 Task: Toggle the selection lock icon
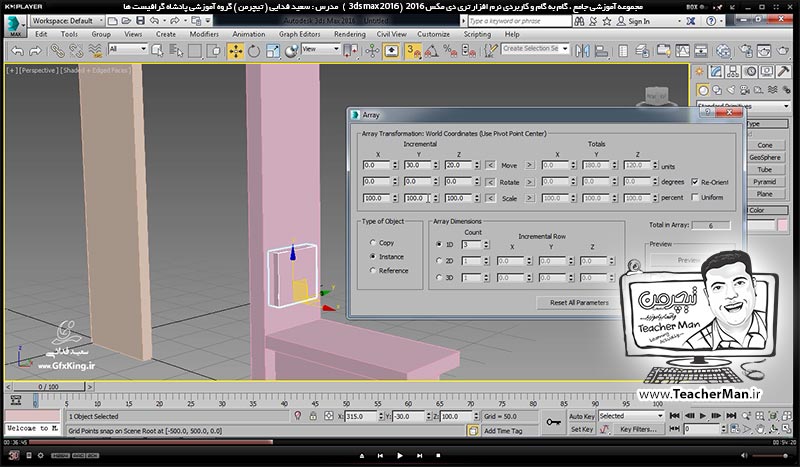coord(313,416)
